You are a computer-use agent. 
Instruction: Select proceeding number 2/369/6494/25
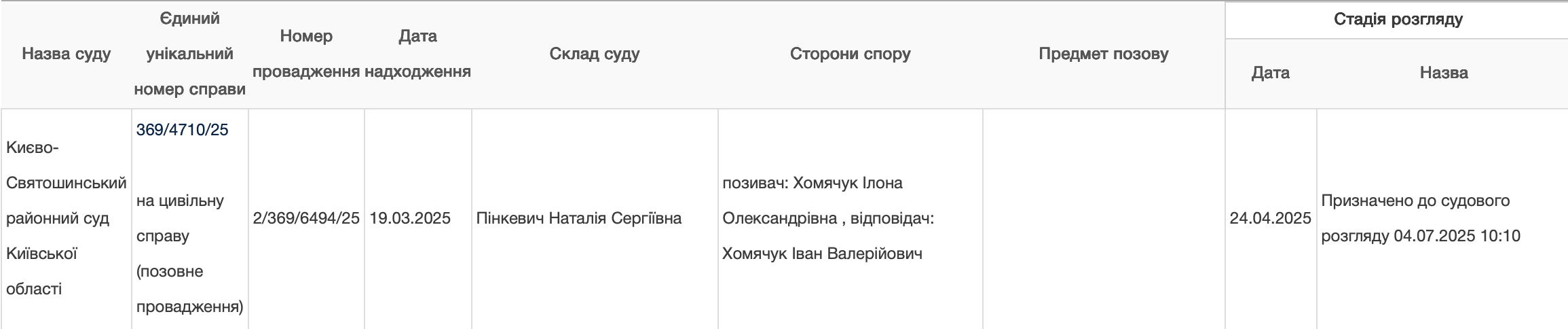tap(306, 218)
